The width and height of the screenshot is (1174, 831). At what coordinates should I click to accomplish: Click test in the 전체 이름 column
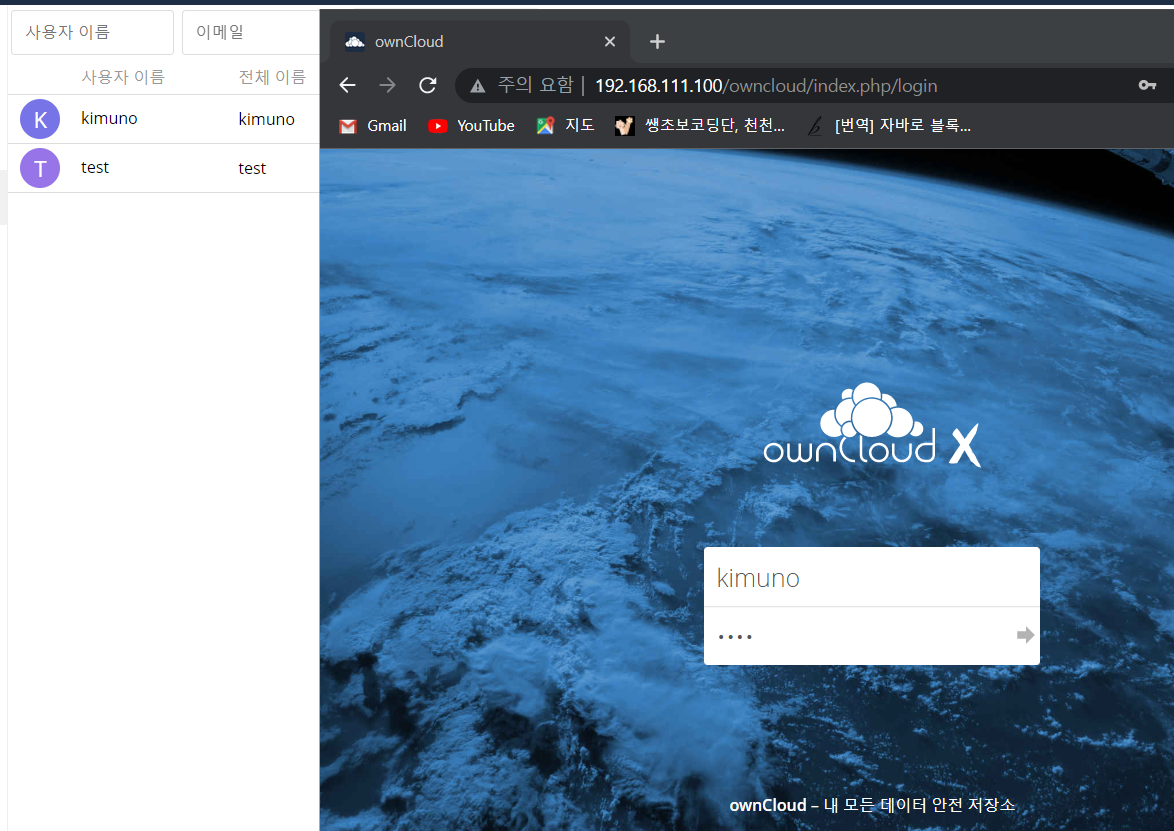click(252, 168)
